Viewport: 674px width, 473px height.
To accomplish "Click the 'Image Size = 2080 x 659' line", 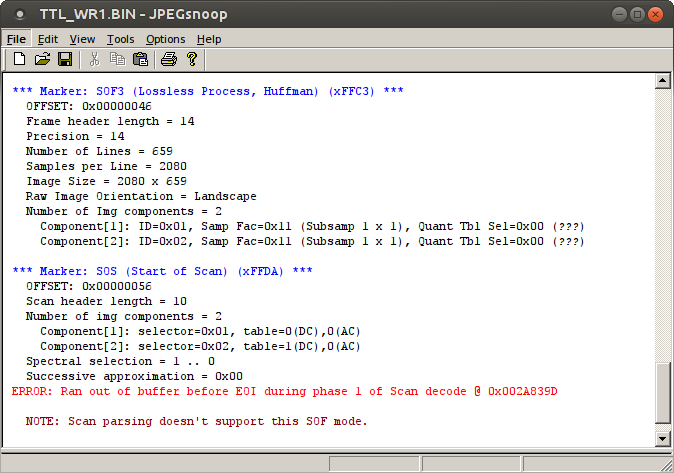I will pyautogui.click(x=107, y=181).
